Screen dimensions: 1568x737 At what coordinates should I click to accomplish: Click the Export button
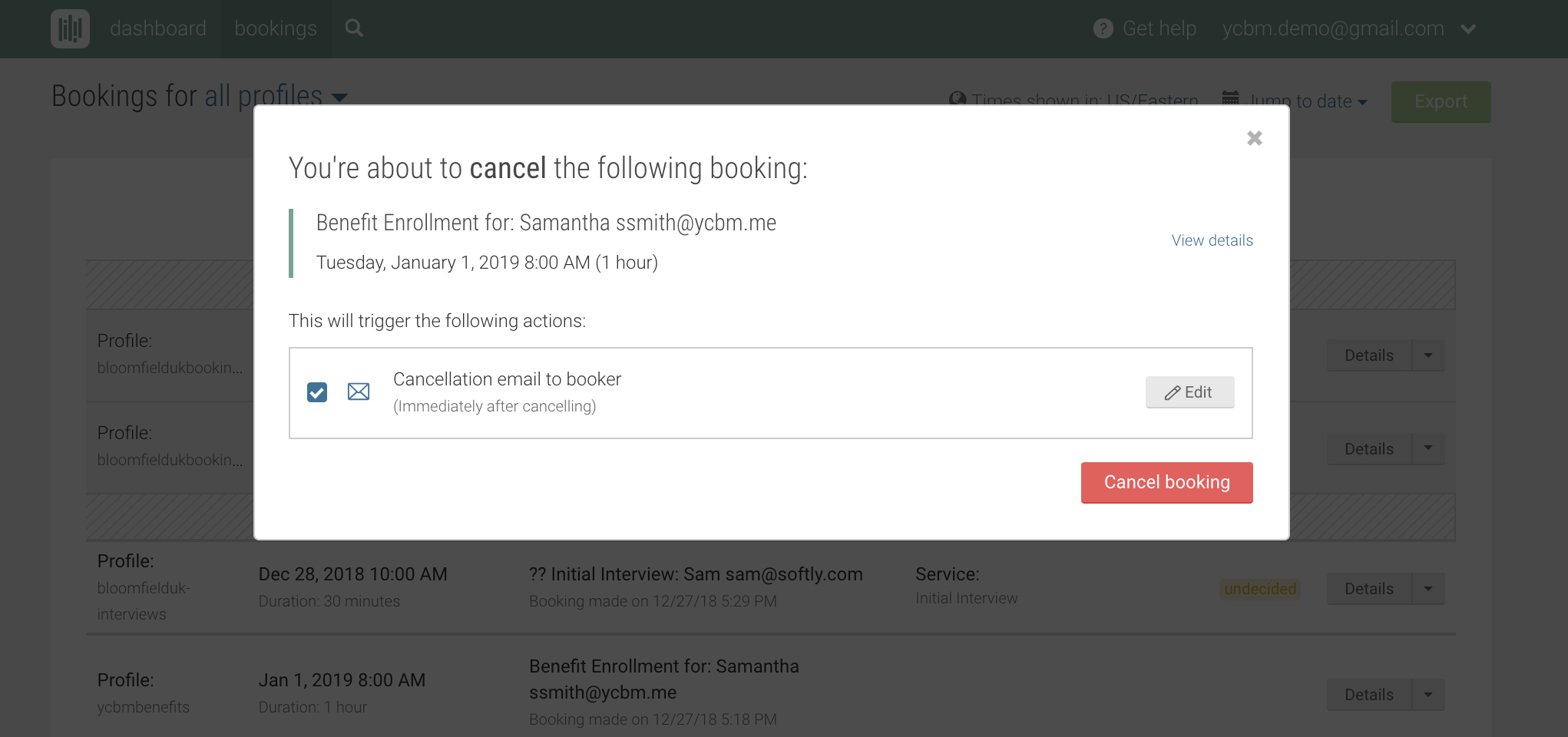(x=1441, y=101)
